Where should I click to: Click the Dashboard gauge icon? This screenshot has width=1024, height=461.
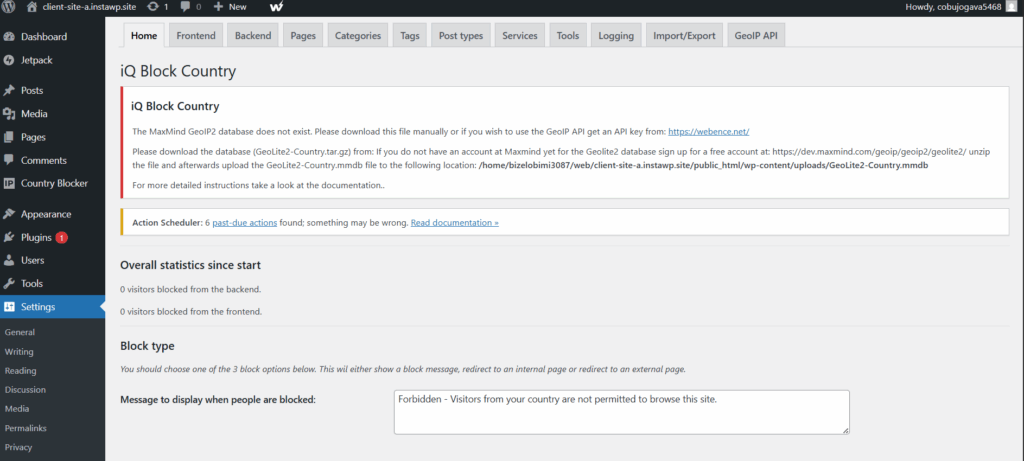tap(9, 37)
